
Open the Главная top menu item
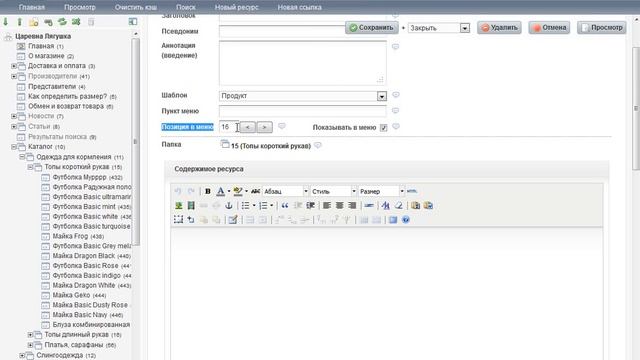(x=31, y=7)
